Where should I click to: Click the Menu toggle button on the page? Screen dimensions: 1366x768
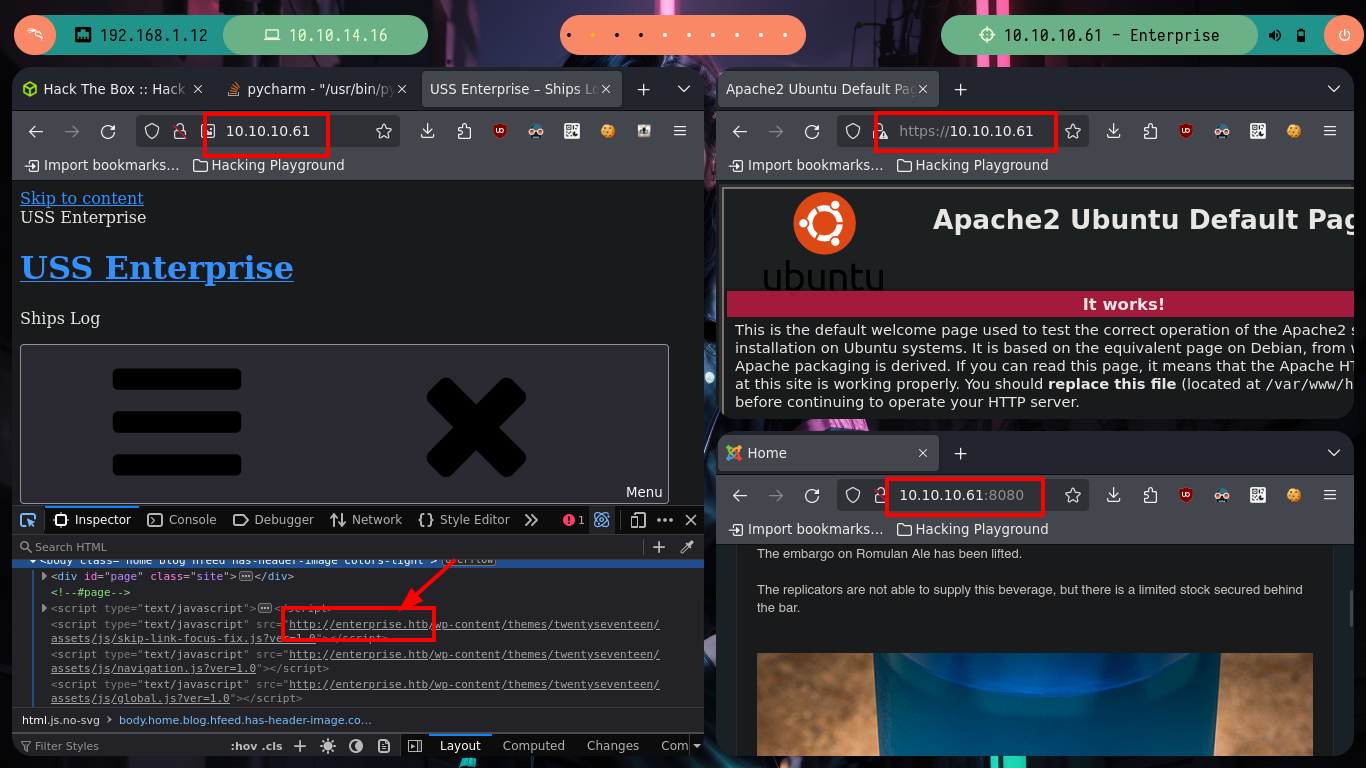click(x=344, y=424)
